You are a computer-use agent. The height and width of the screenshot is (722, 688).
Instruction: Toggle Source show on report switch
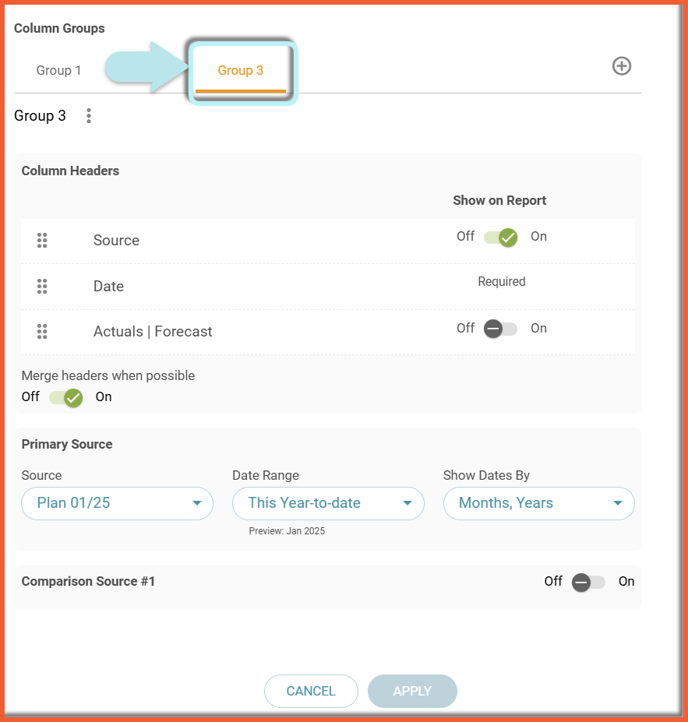tap(501, 238)
